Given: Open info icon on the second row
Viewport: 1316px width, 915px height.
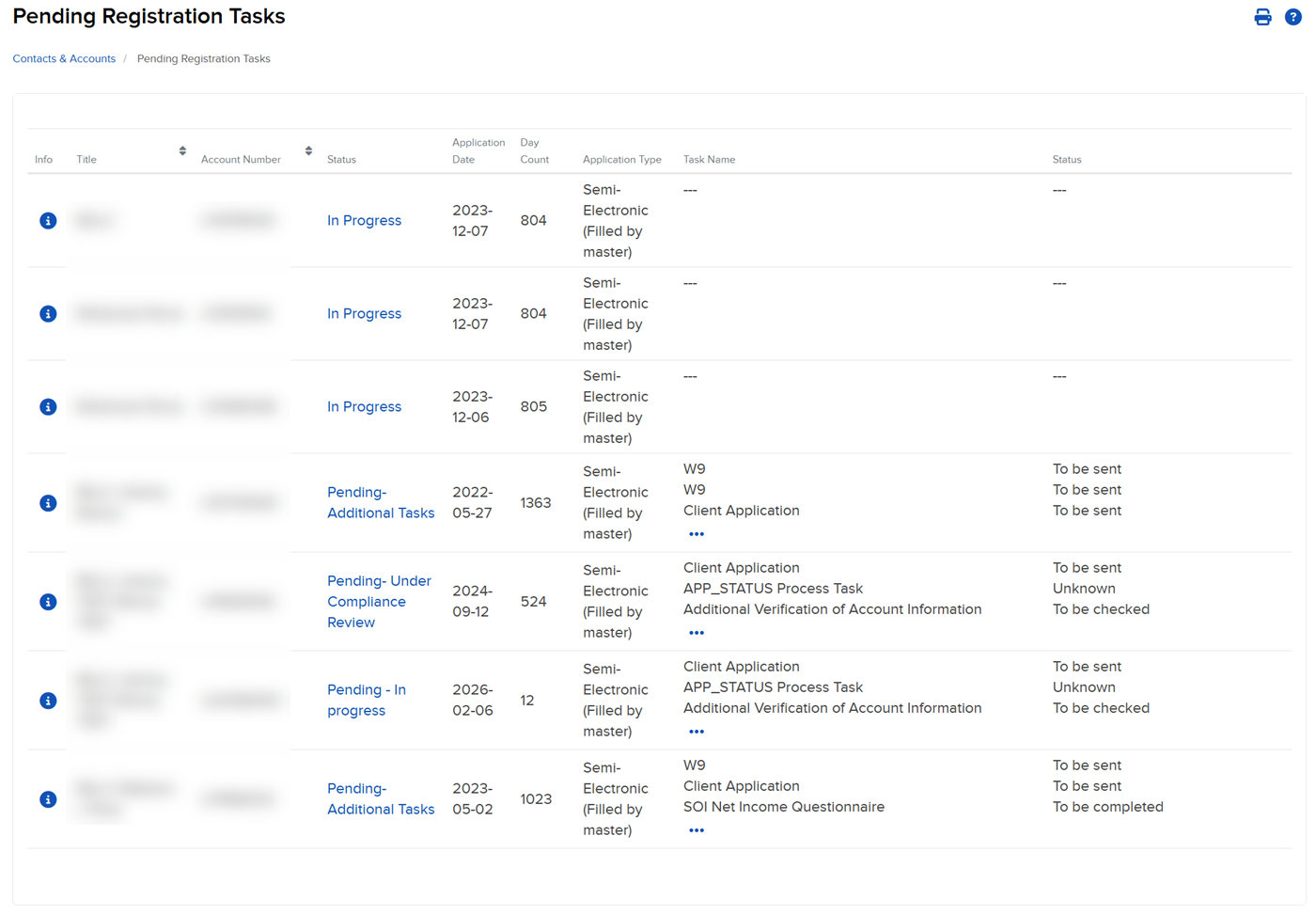Looking at the screenshot, I should coord(47,313).
